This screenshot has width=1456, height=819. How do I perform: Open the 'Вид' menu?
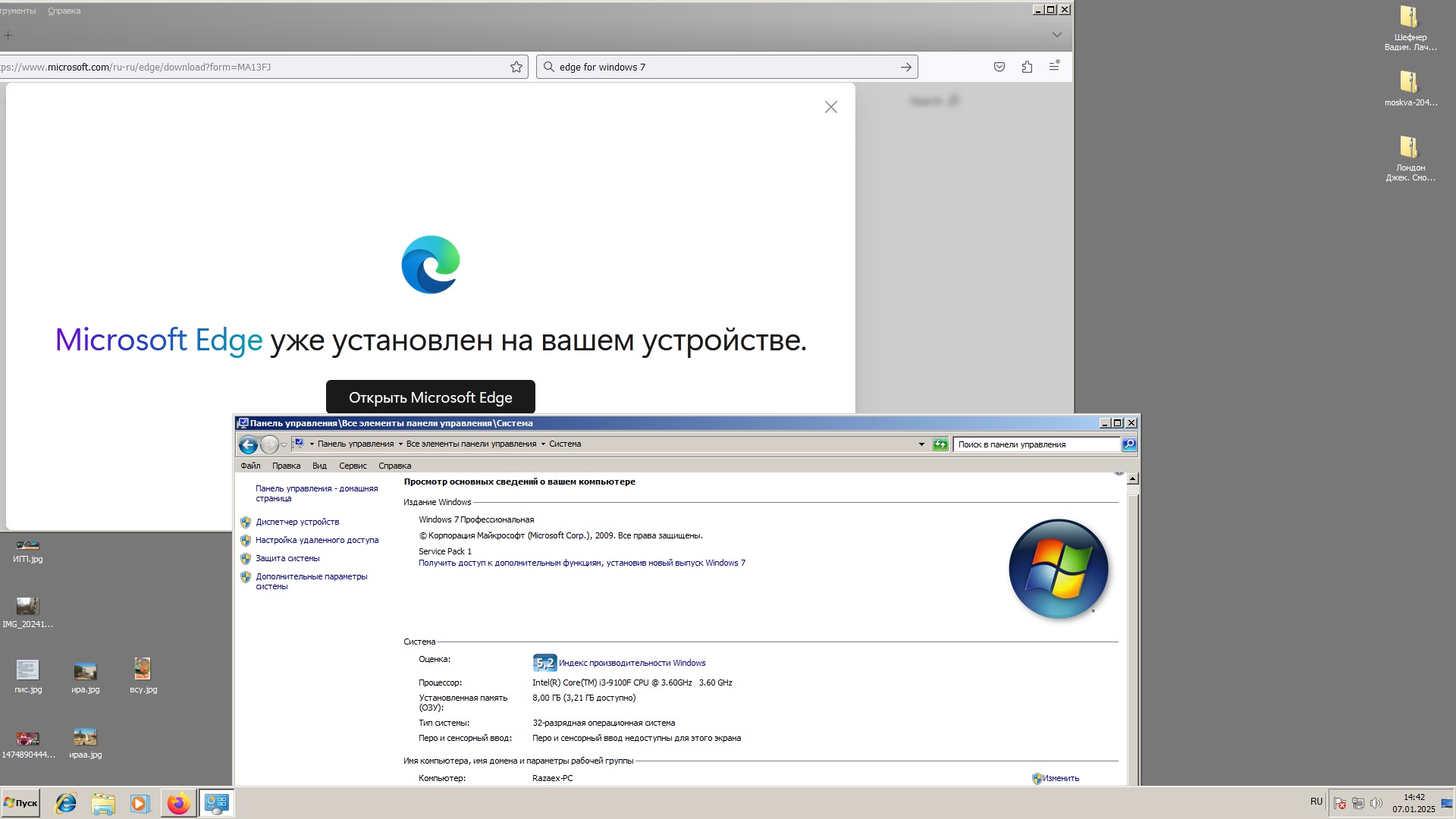[319, 466]
